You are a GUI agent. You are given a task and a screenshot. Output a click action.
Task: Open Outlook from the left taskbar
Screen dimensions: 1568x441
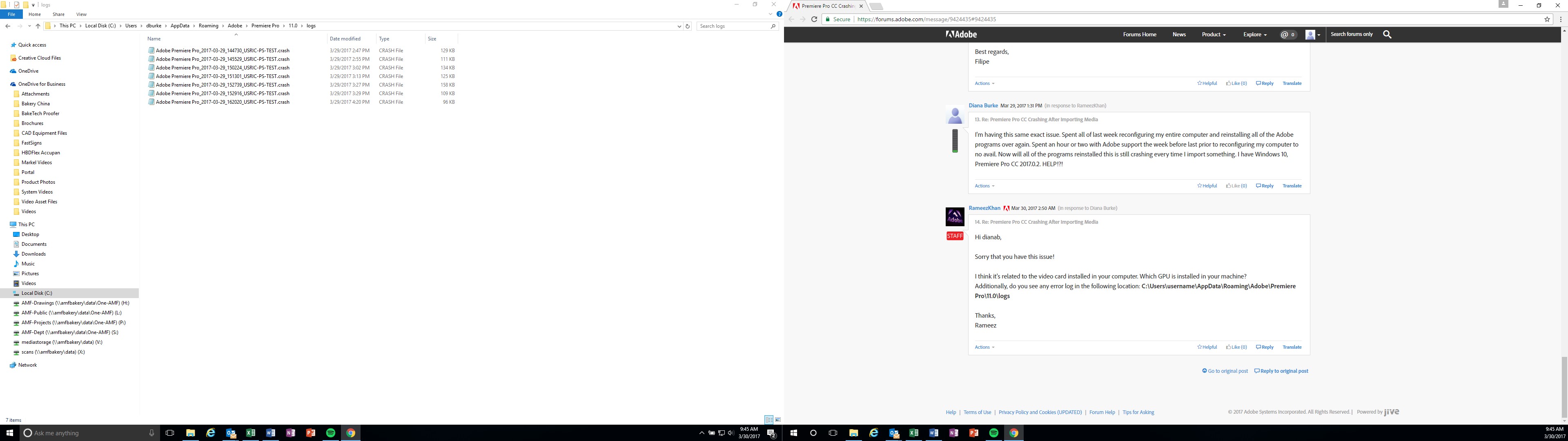(231, 433)
